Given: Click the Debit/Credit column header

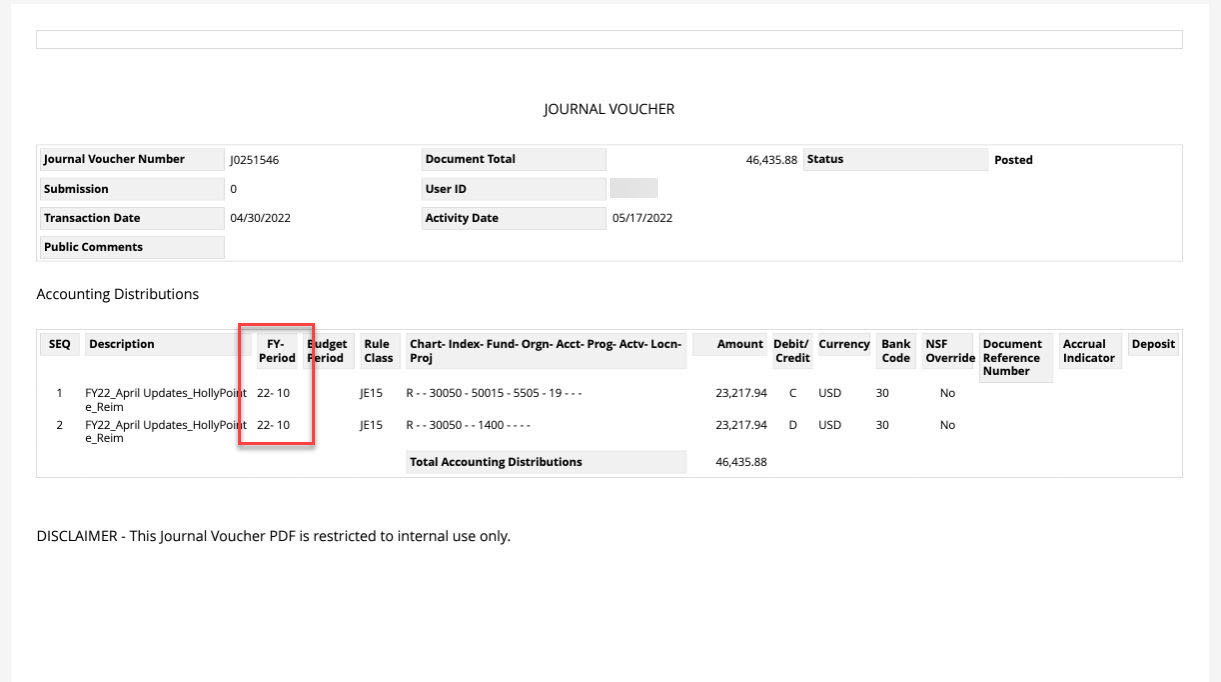Looking at the screenshot, I should coord(792,351).
